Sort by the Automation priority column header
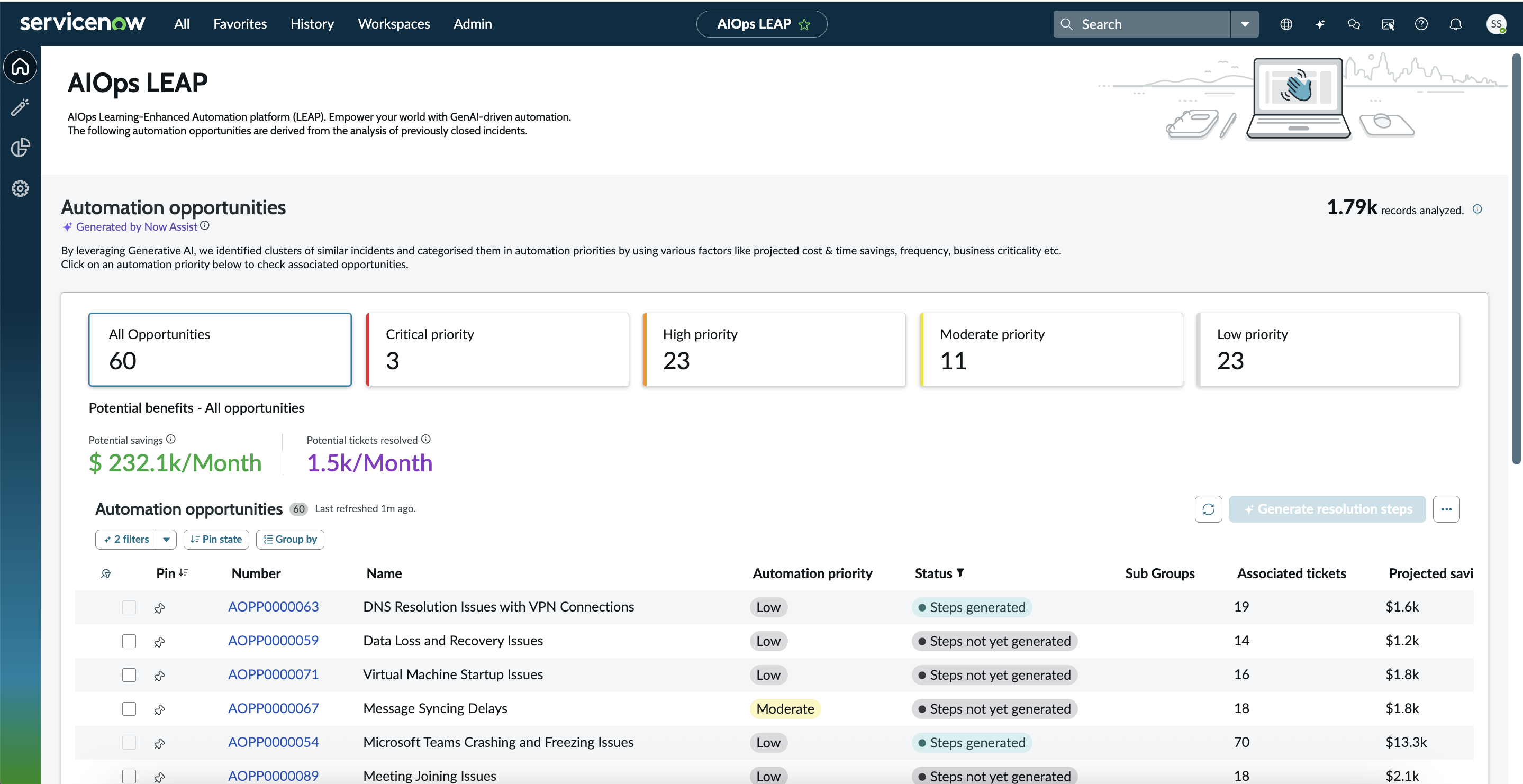The height and width of the screenshot is (784, 1523). (812, 573)
